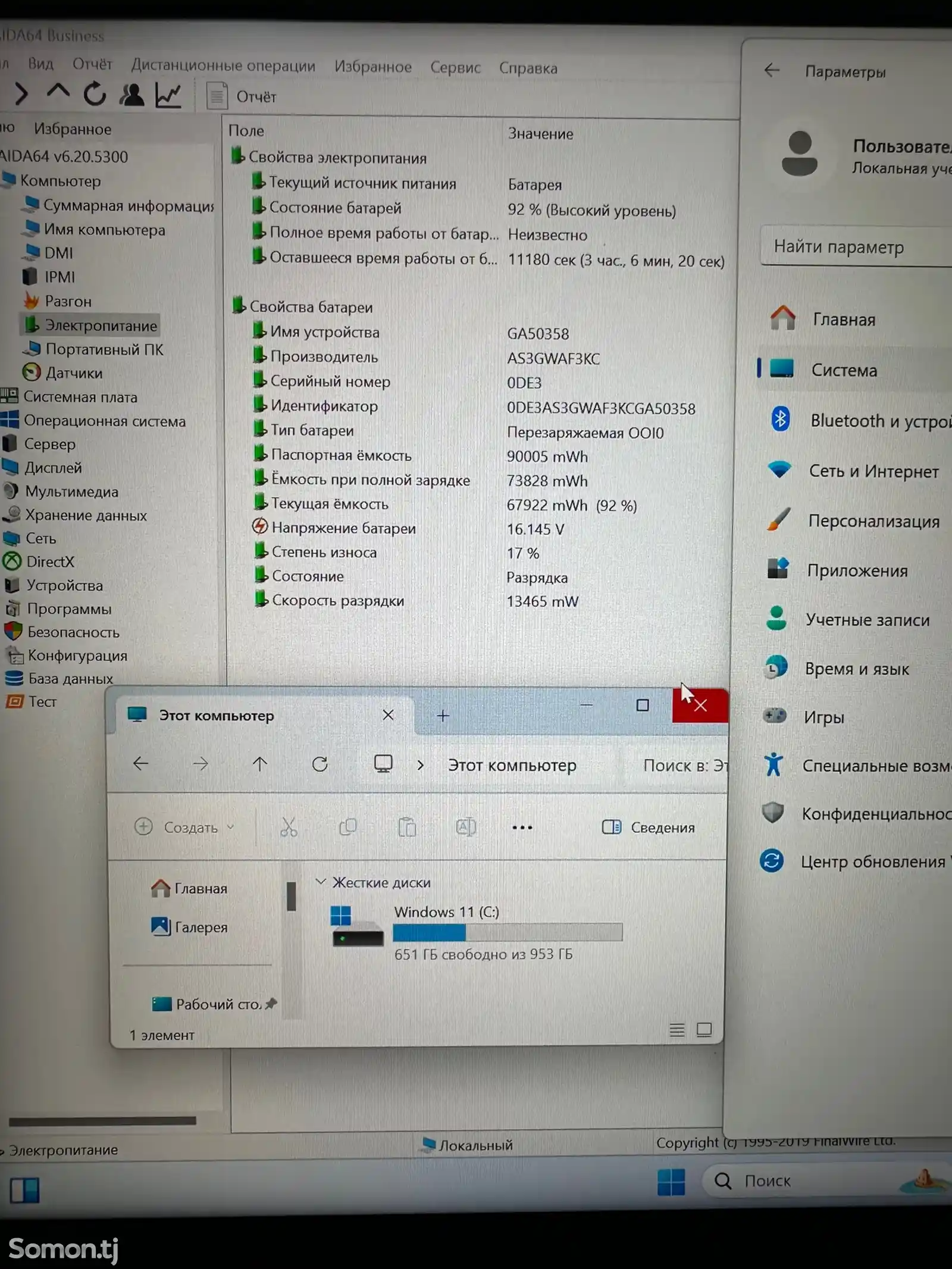952x1269 pixels.
Task: Click the taskbar Поиск search box
Action: click(x=827, y=1181)
